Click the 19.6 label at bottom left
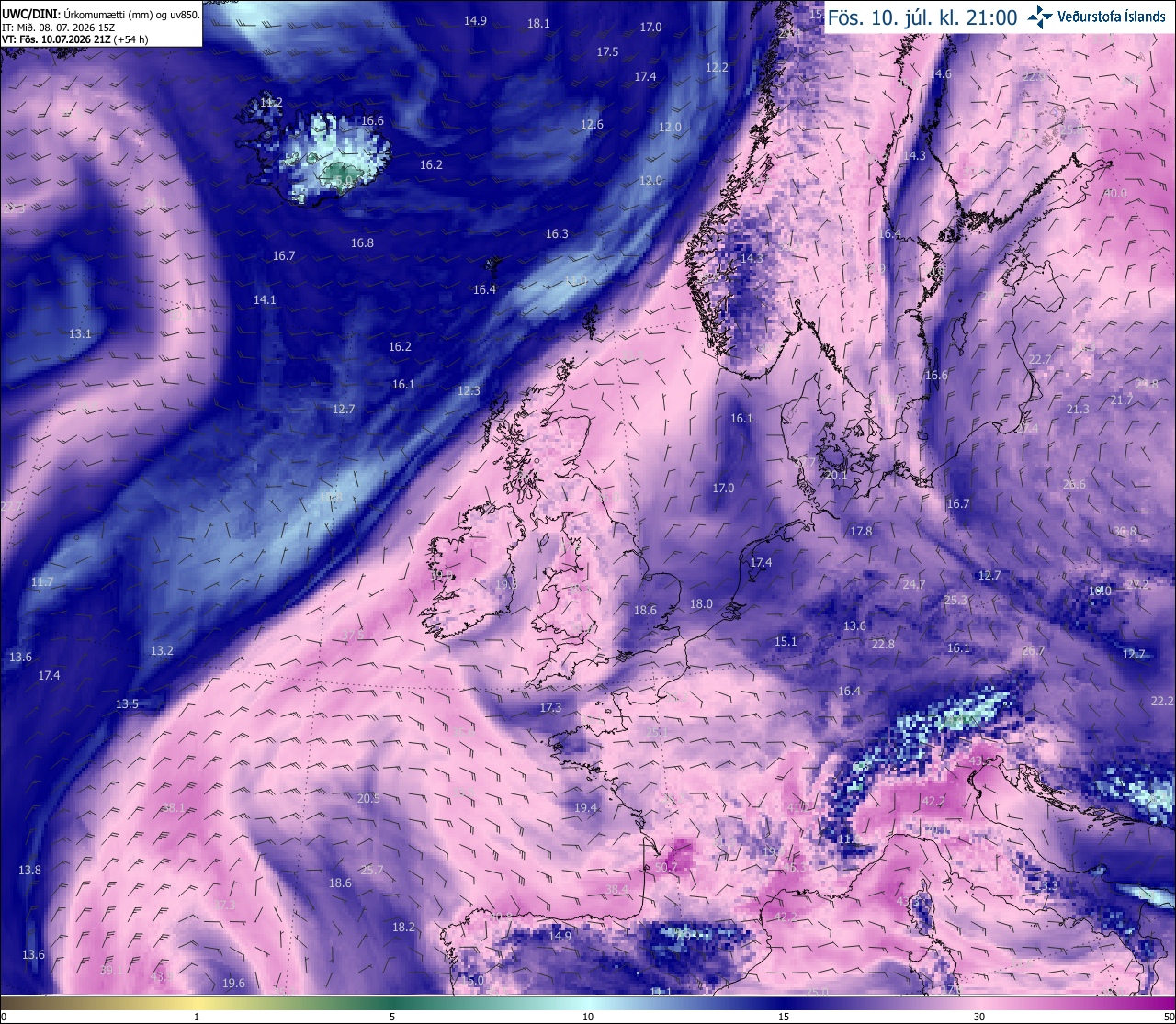The image size is (1176, 1024). pos(233,984)
